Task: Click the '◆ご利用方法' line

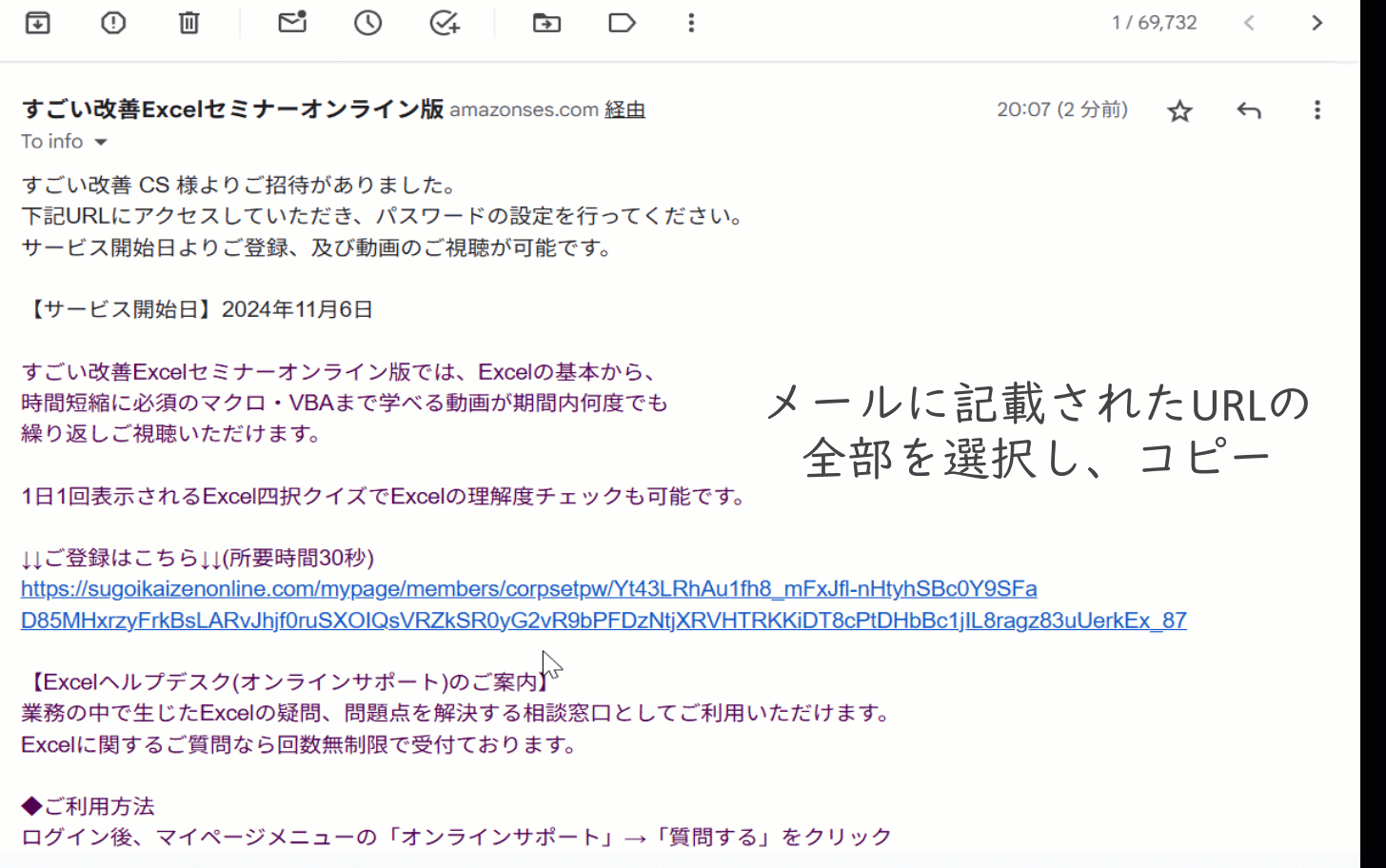Action: click(x=88, y=806)
